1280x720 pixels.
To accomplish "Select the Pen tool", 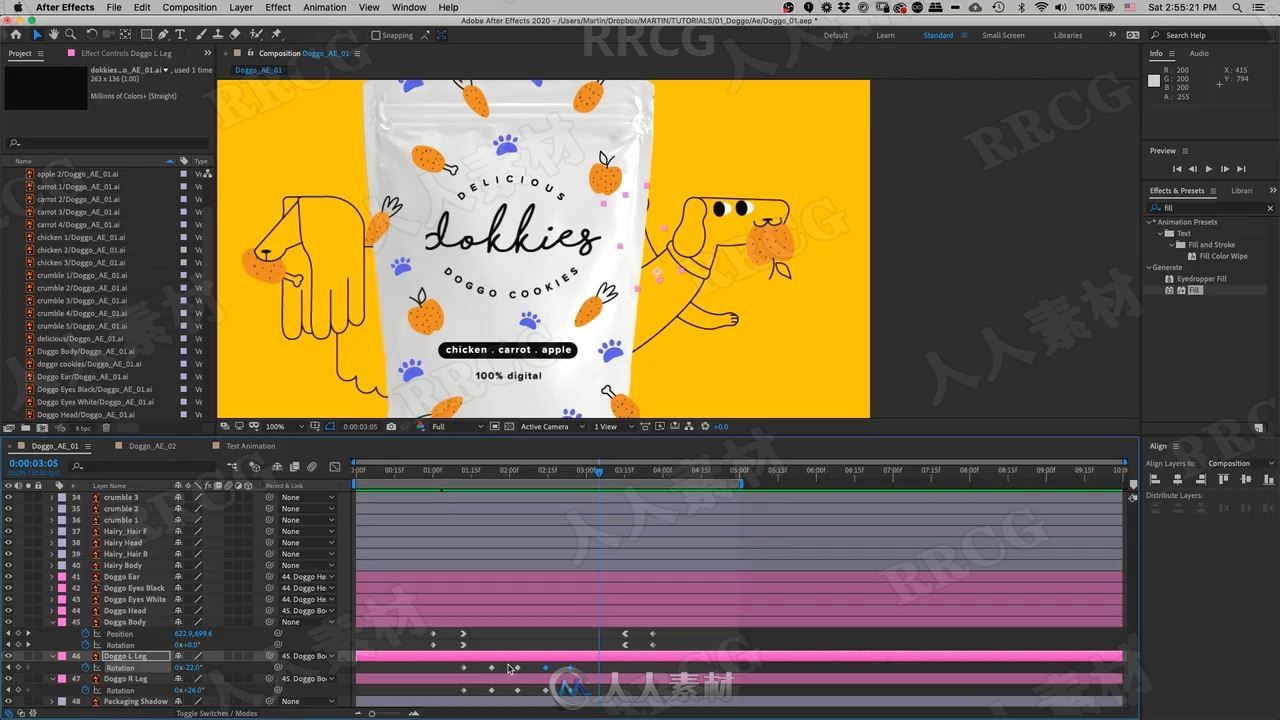I will [164, 34].
